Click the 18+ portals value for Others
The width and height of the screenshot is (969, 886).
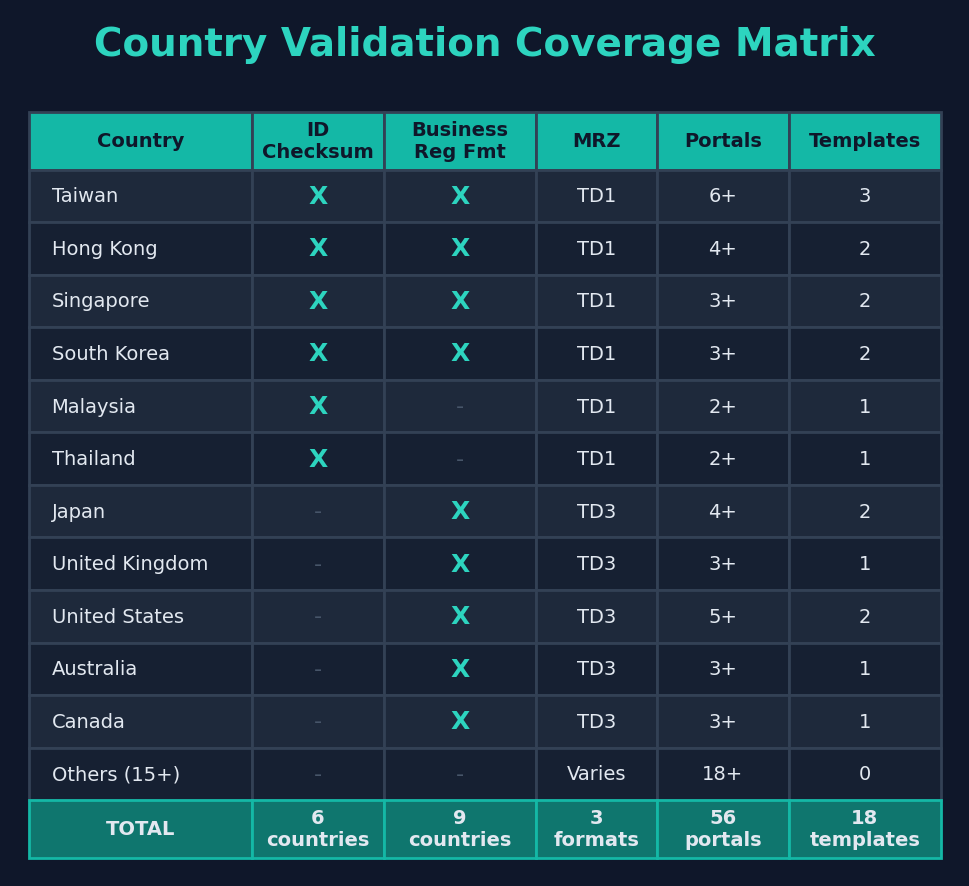click(x=723, y=773)
